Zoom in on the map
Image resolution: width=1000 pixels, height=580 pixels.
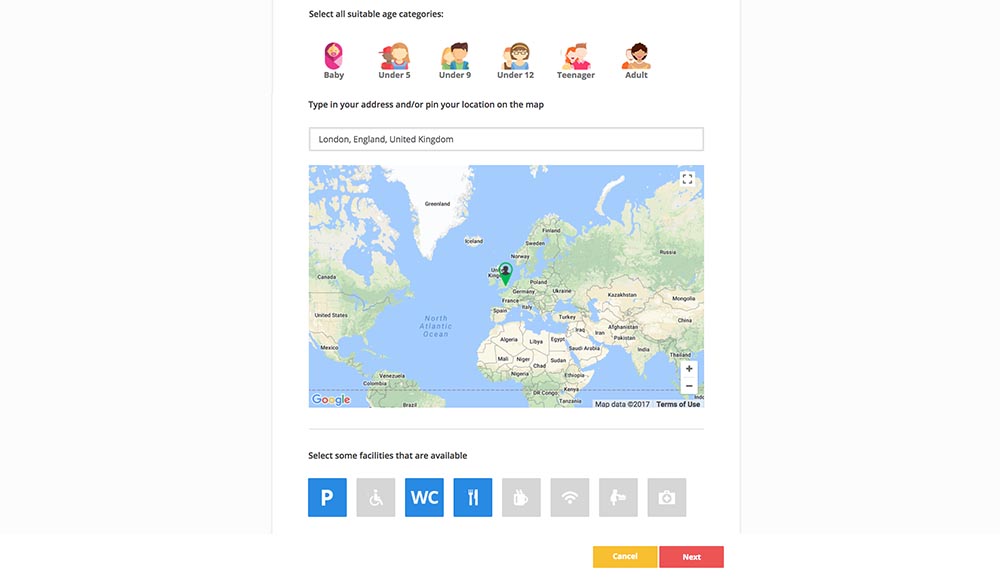point(689,369)
